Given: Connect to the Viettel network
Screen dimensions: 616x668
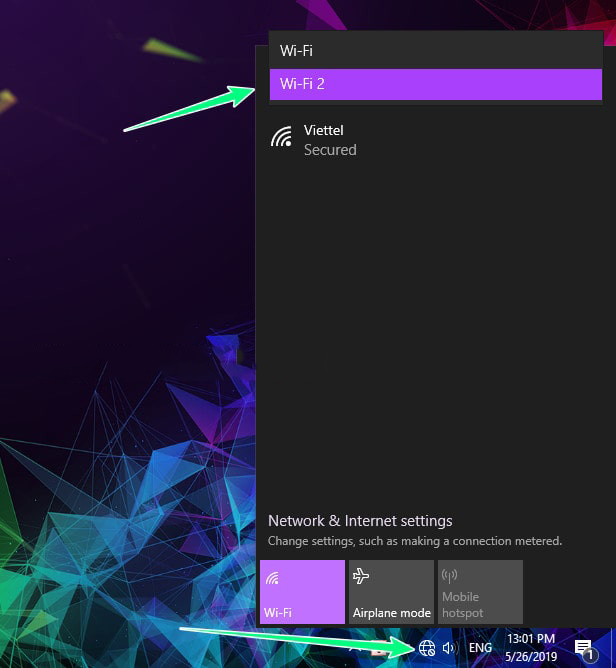Looking at the screenshot, I should click(435, 140).
